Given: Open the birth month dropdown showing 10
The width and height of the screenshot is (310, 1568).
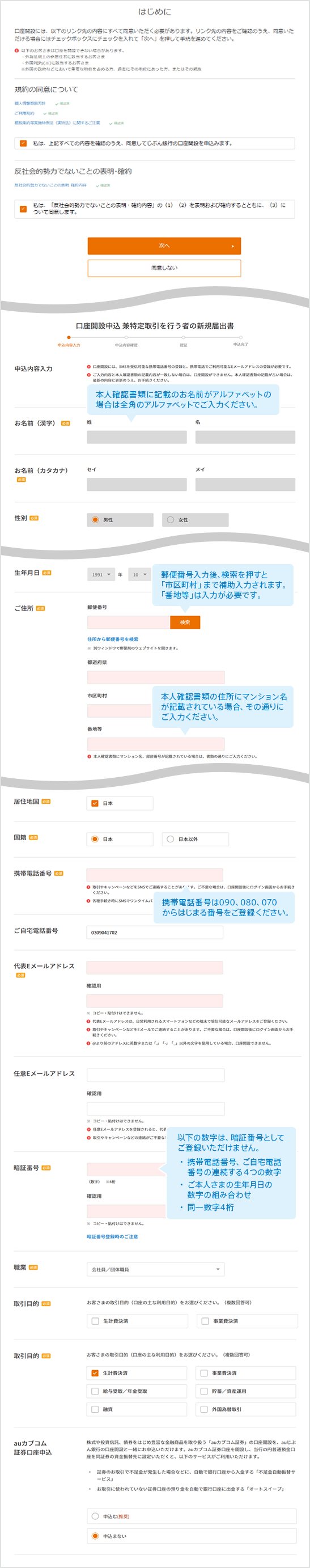Looking at the screenshot, I should coord(139,575).
